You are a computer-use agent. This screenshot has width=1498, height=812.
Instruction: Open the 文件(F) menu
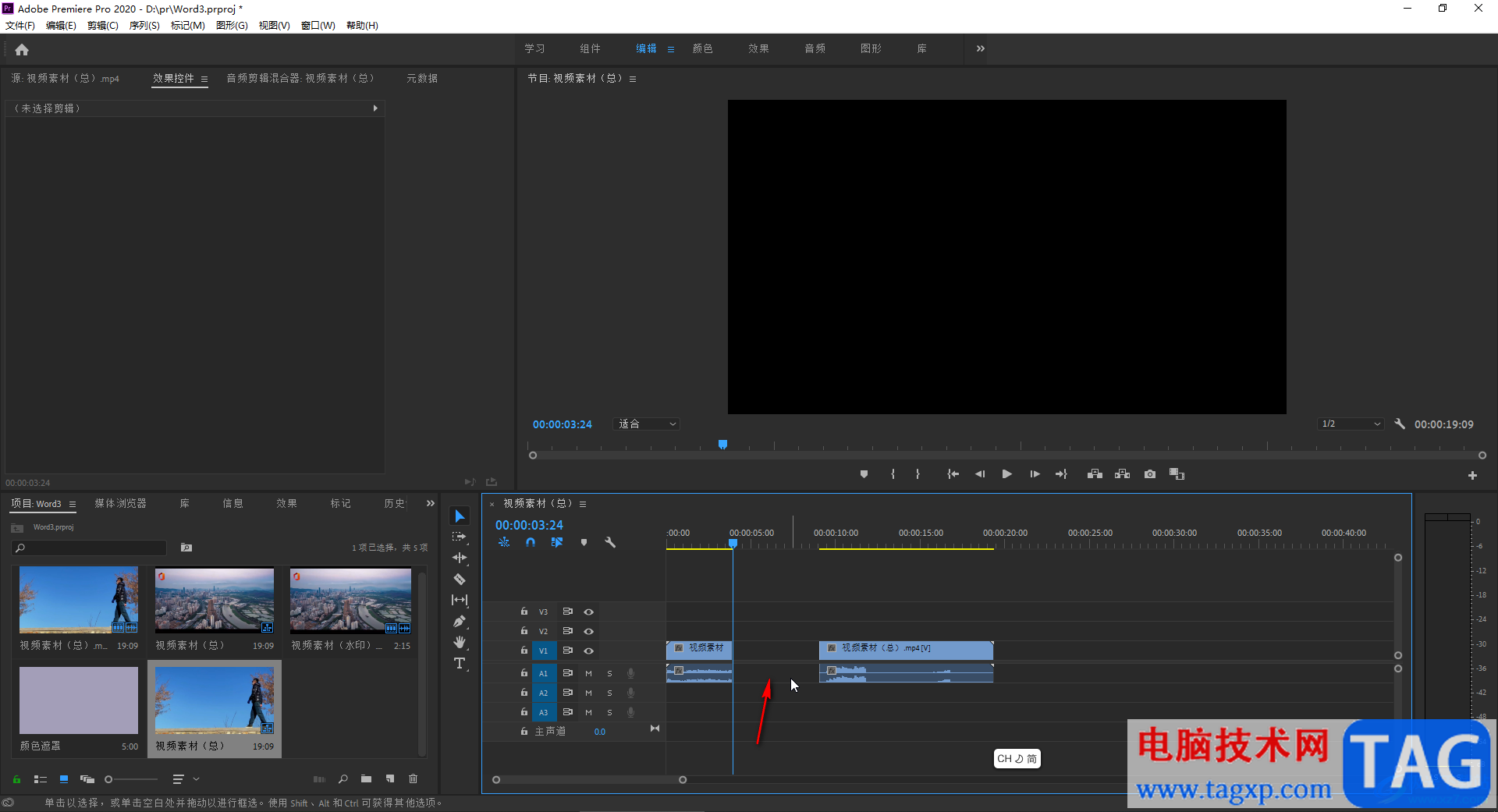point(20,26)
